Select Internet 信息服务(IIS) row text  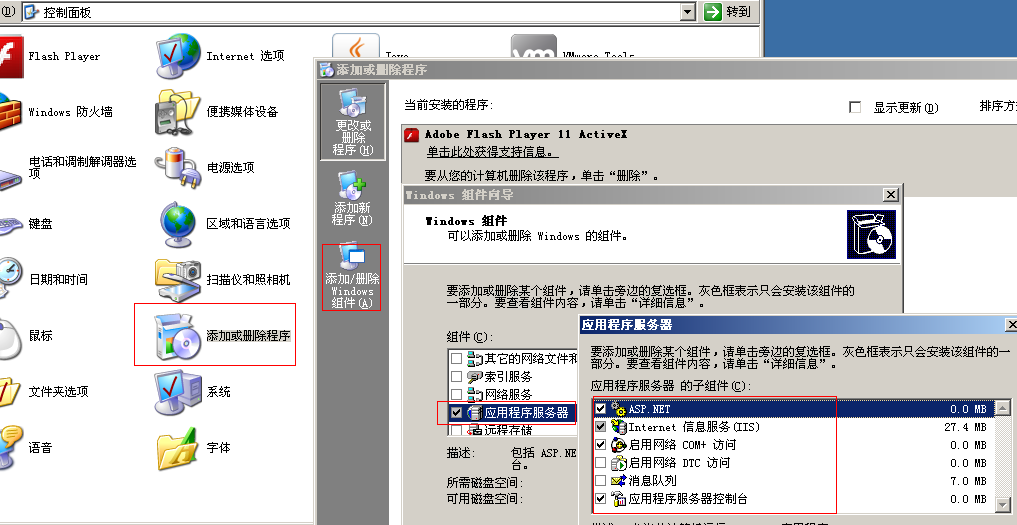coord(694,427)
